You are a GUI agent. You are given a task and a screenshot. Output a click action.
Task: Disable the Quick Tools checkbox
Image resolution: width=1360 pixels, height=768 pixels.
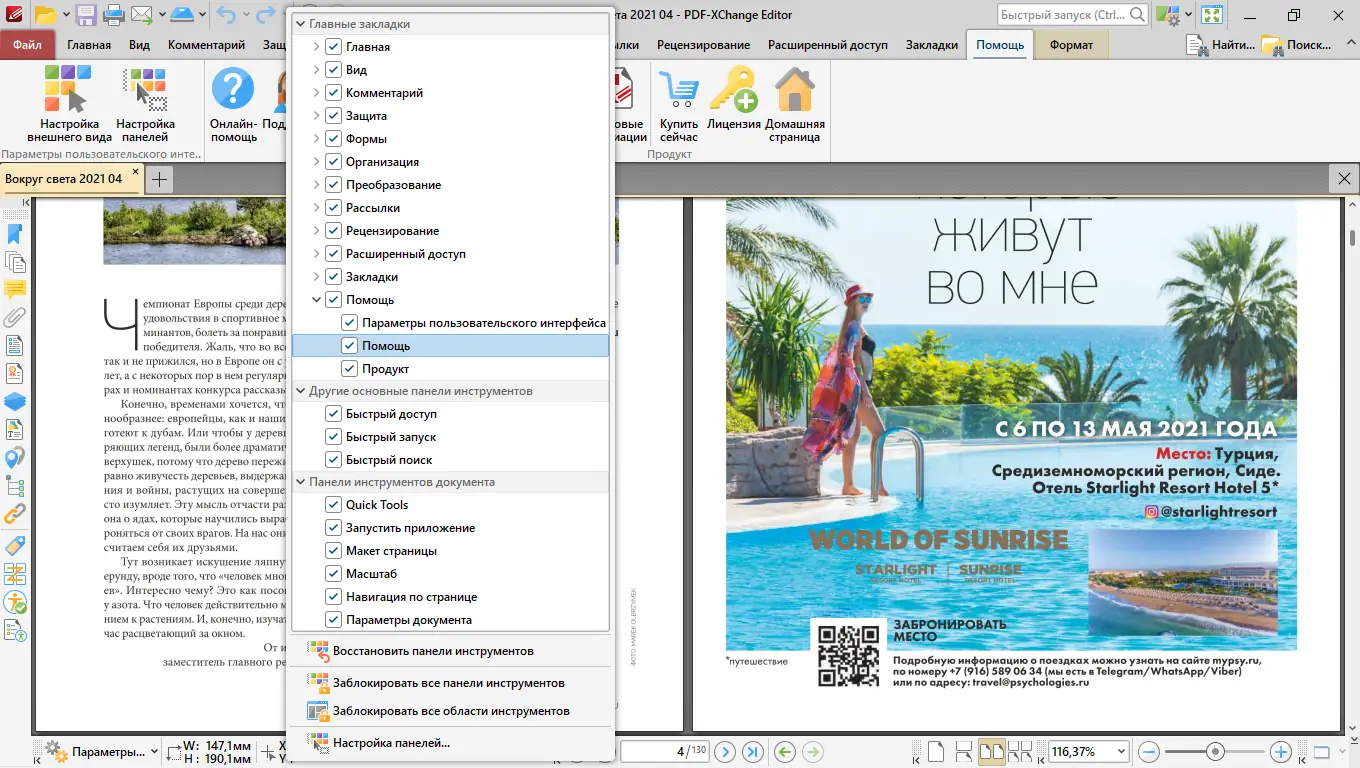click(x=333, y=504)
